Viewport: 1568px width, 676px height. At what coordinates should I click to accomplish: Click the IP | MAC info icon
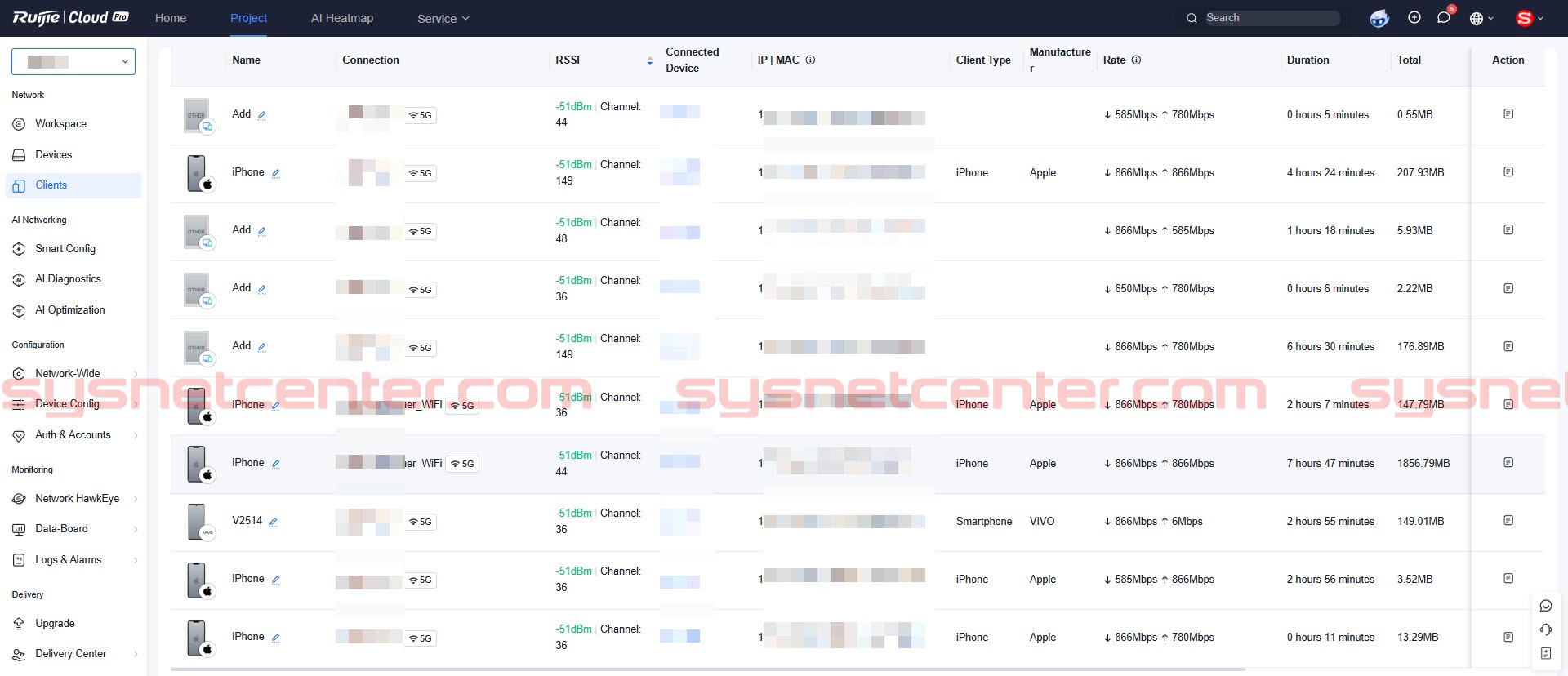click(x=810, y=60)
